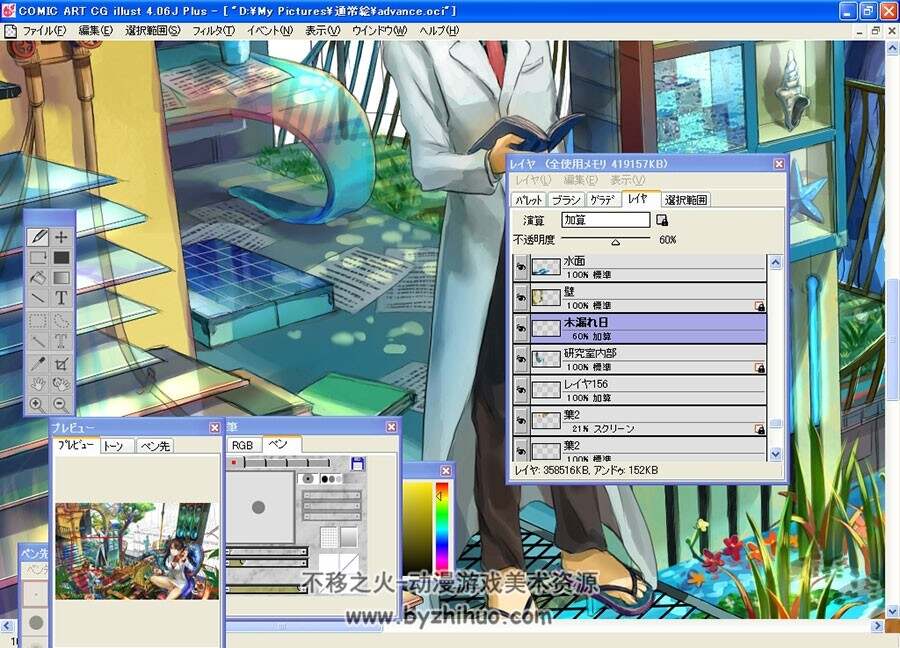Toggle lock icon on 葉2 スクリーン layer
900x648 pixels.
coord(759,429)
